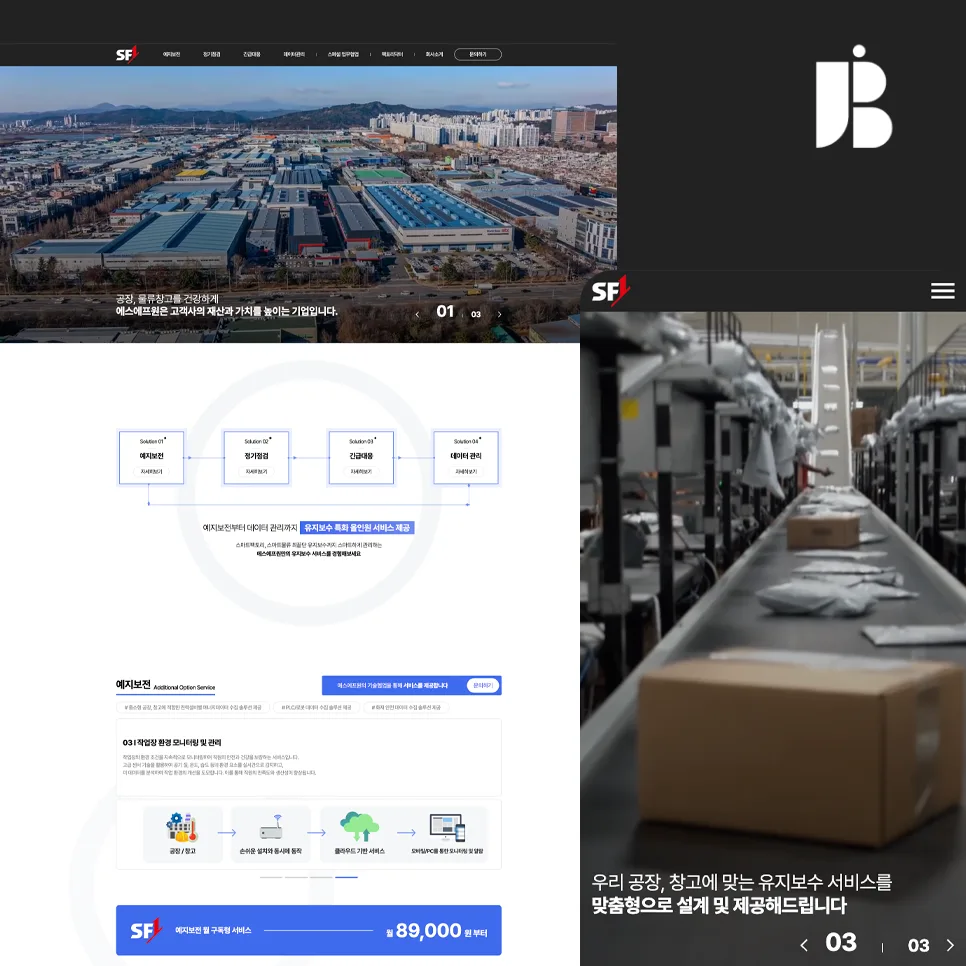
Task: Click the SF logo in the blue pricing banner
Action: click(x=146, y=930)
